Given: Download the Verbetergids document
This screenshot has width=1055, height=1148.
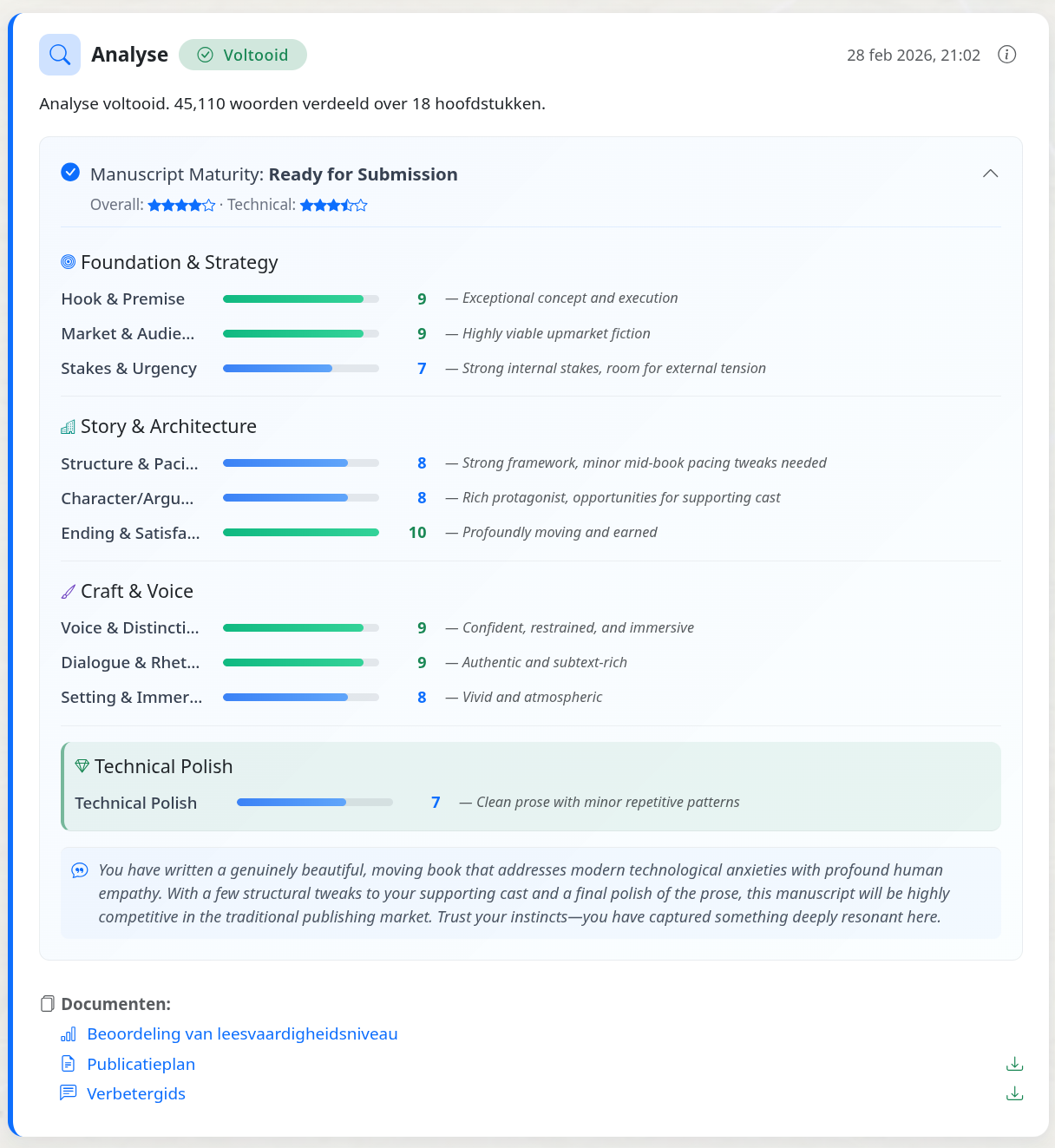Looking at the screenshot, I should (1014, 1093).
